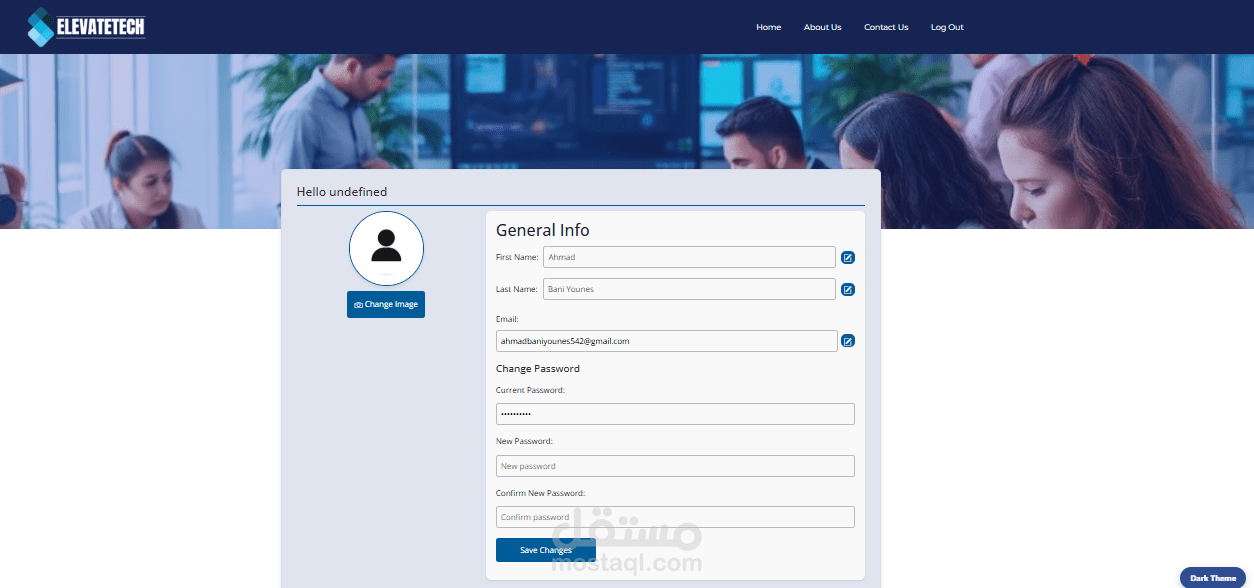Click the 'Last Name:' label
Screen dimensions: 1254x588
[517, 289]
